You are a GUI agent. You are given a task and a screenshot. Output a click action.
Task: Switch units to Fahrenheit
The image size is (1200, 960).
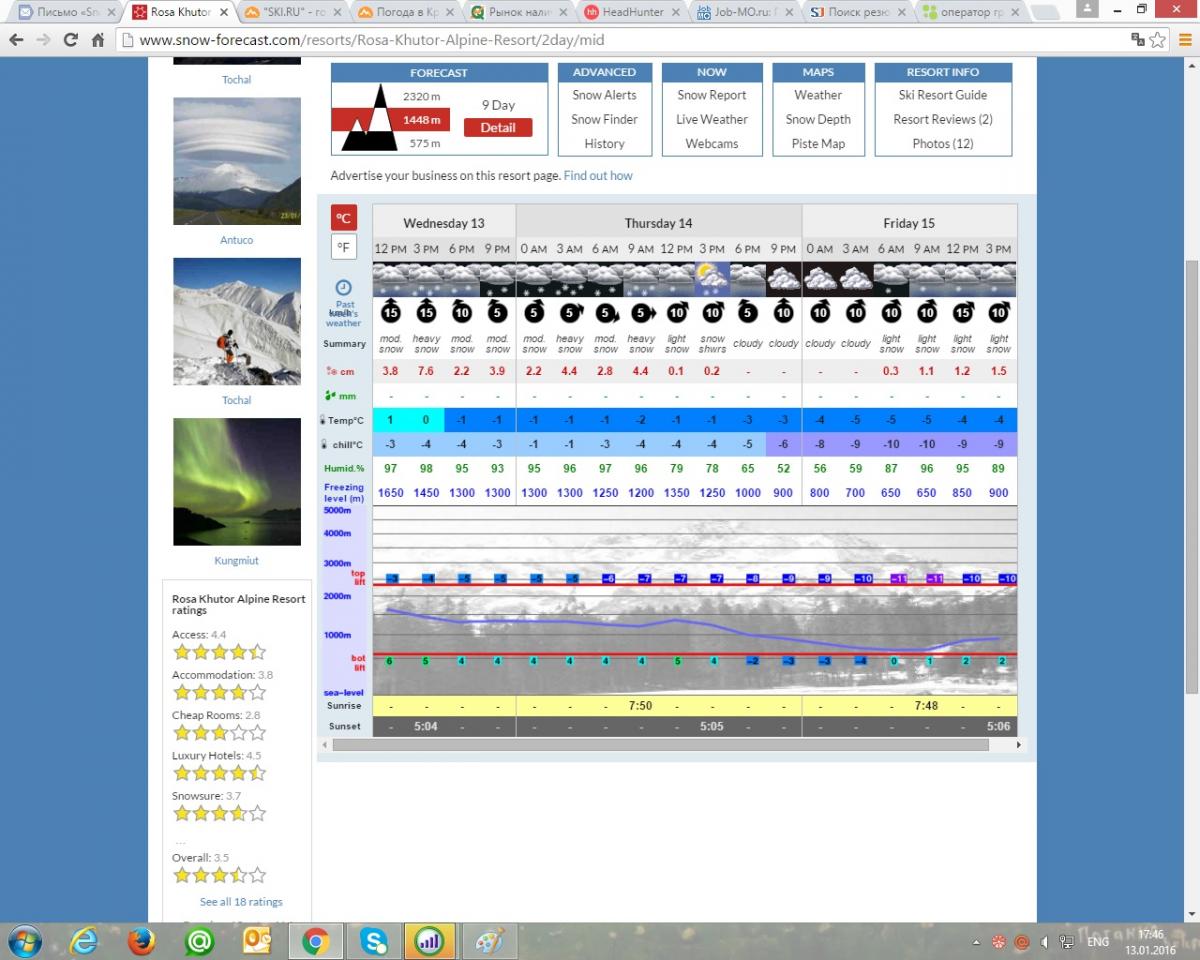344,247
